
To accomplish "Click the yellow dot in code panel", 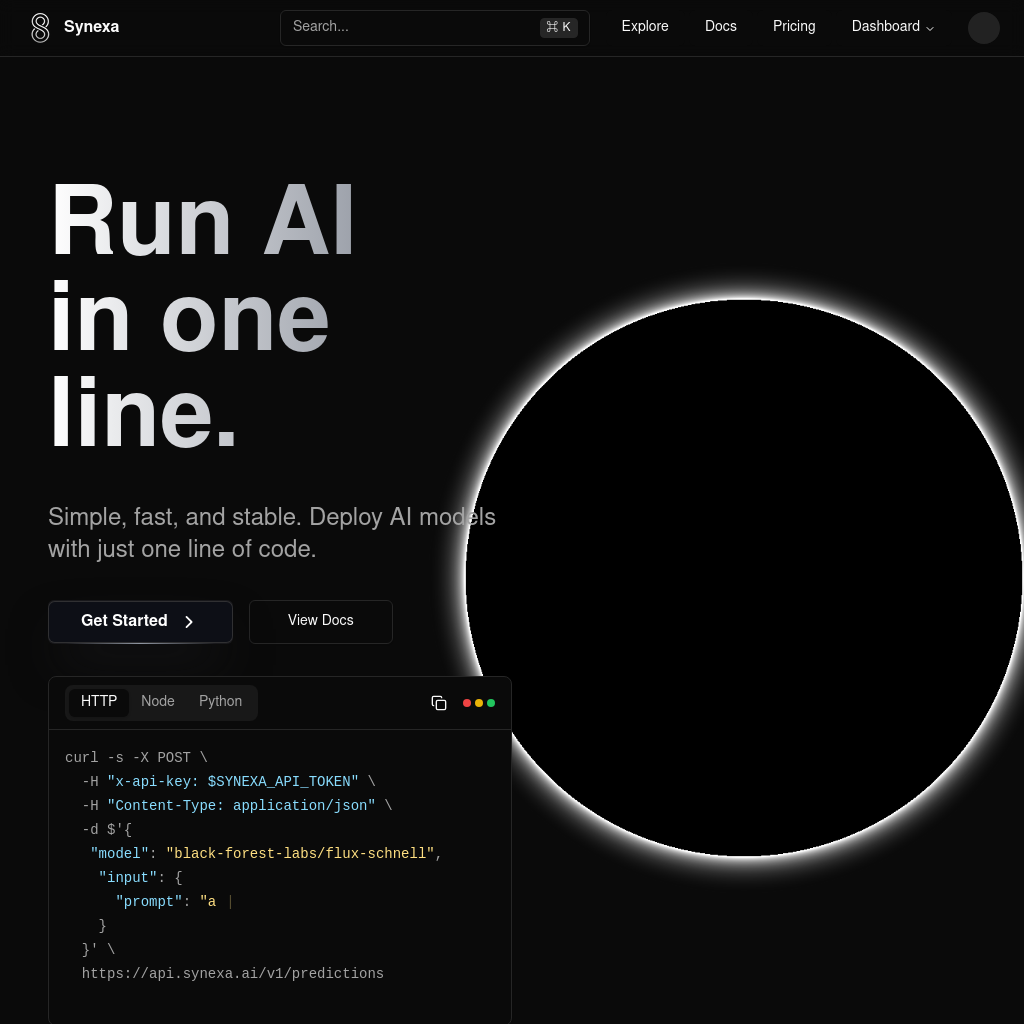I will click(479, 703).
